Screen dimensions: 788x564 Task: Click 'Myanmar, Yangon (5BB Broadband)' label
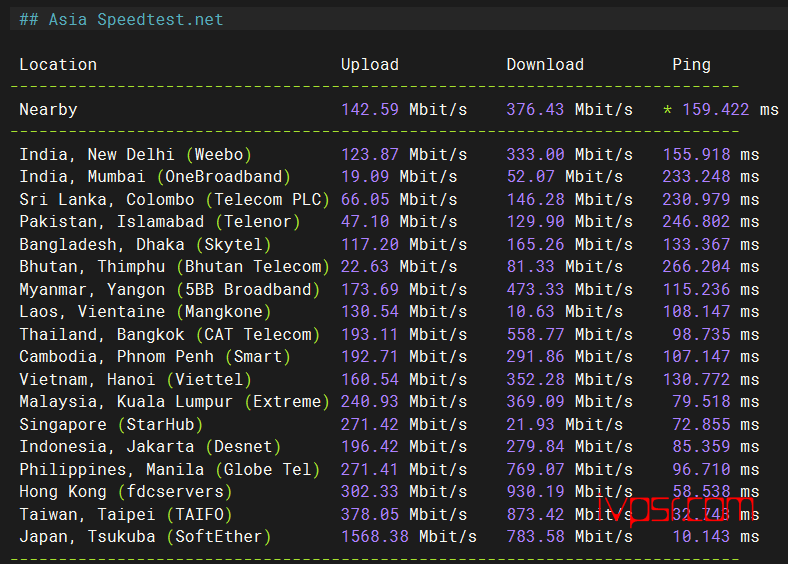170,290
